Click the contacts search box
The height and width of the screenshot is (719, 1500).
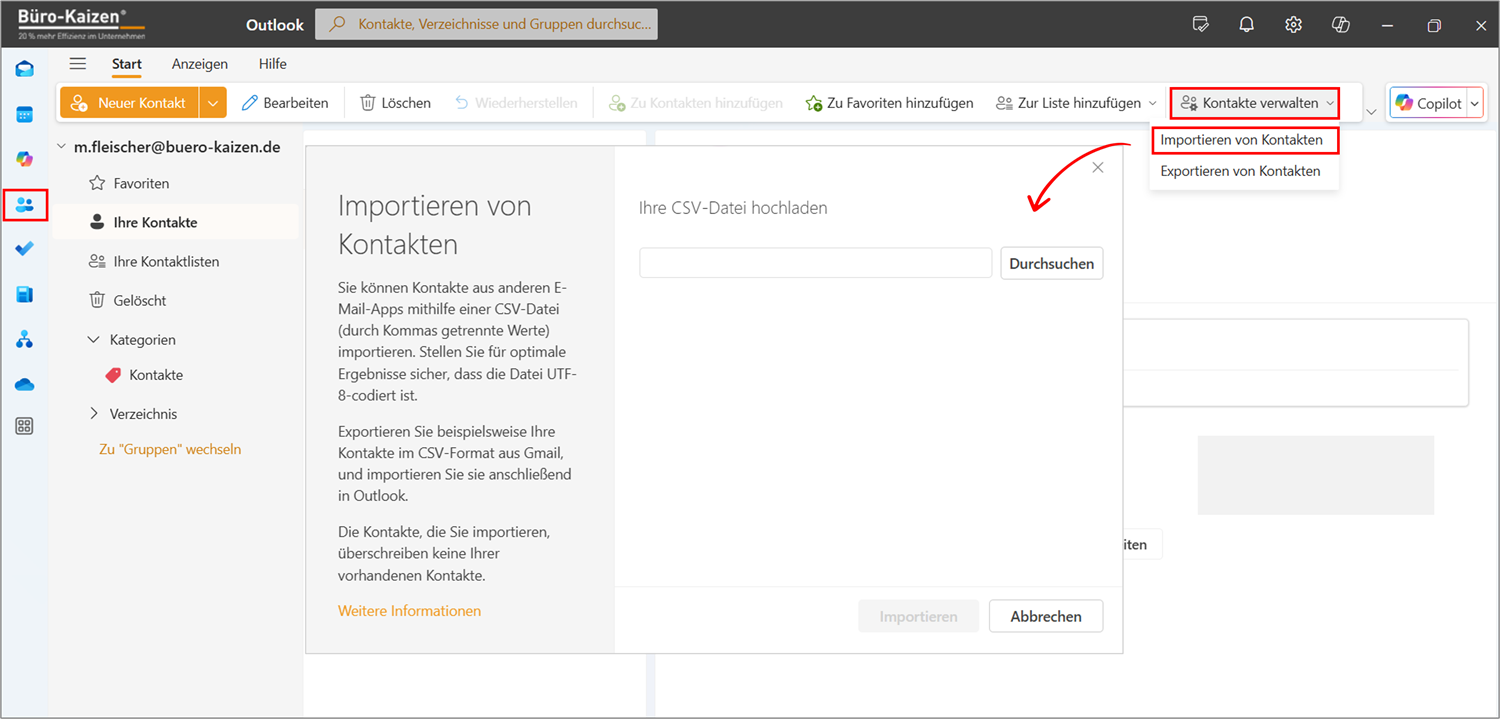[x=486, y=24]
